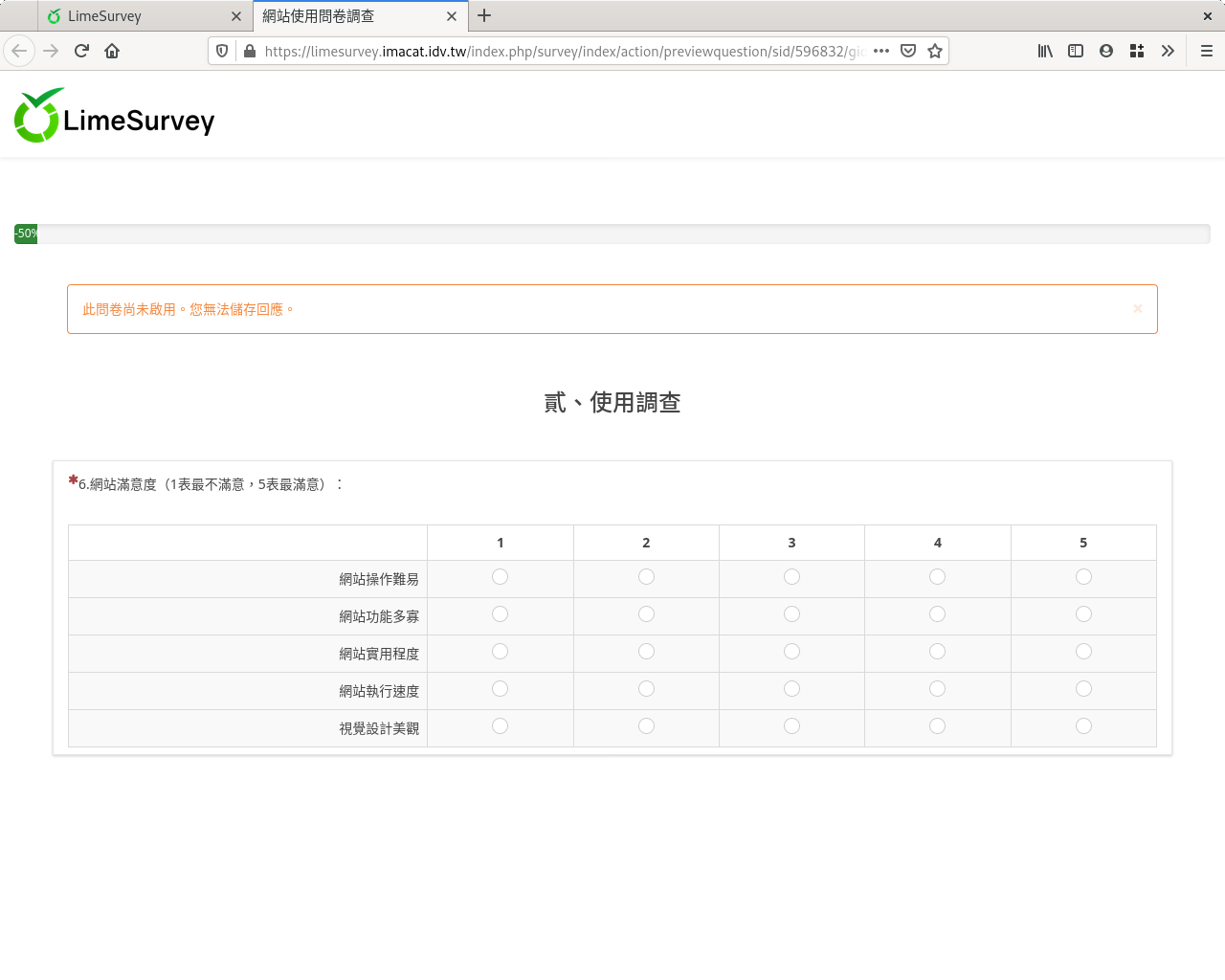The width and height of the screenshot is (1225, 980).
Task: Click column header 3
Action: pos(791,543)
